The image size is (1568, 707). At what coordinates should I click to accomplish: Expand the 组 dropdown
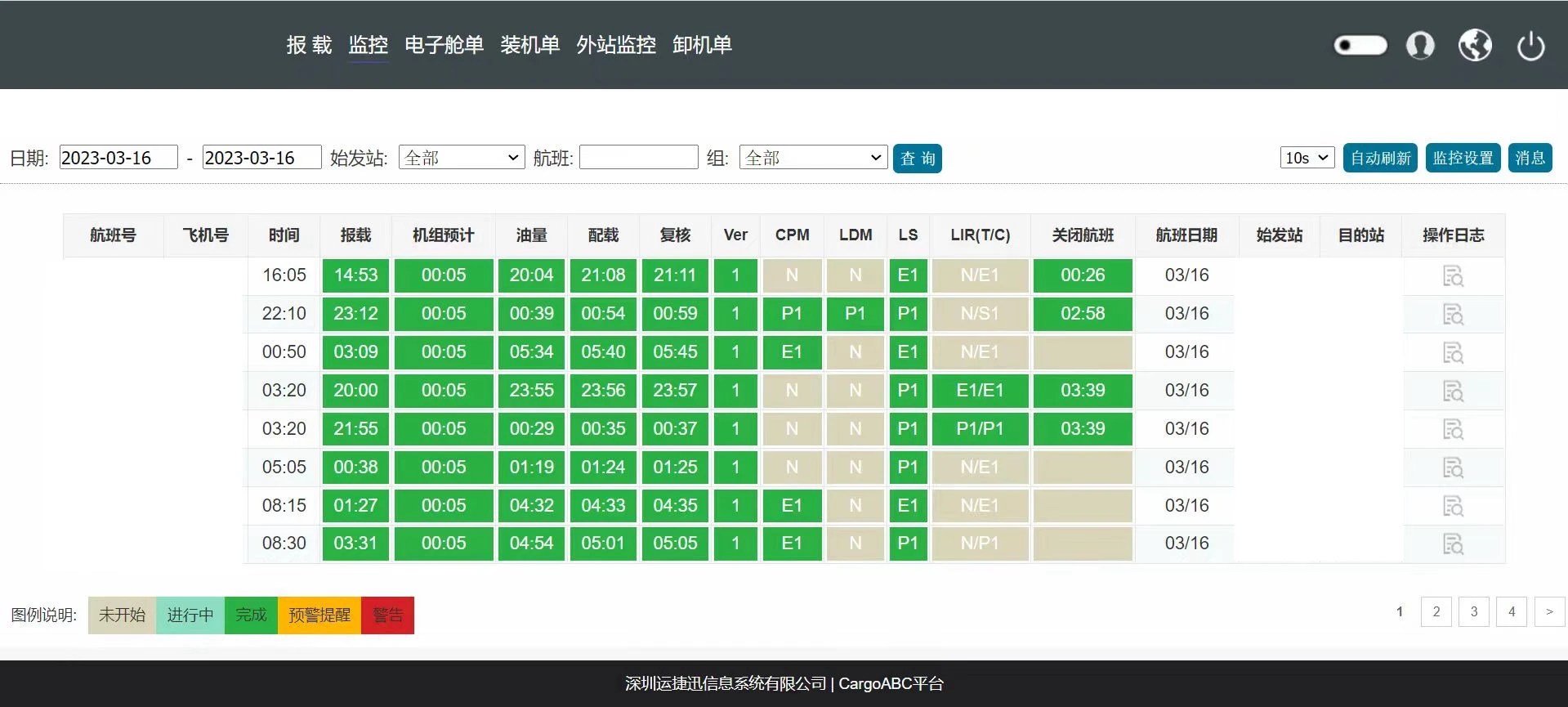pos(813,158)
